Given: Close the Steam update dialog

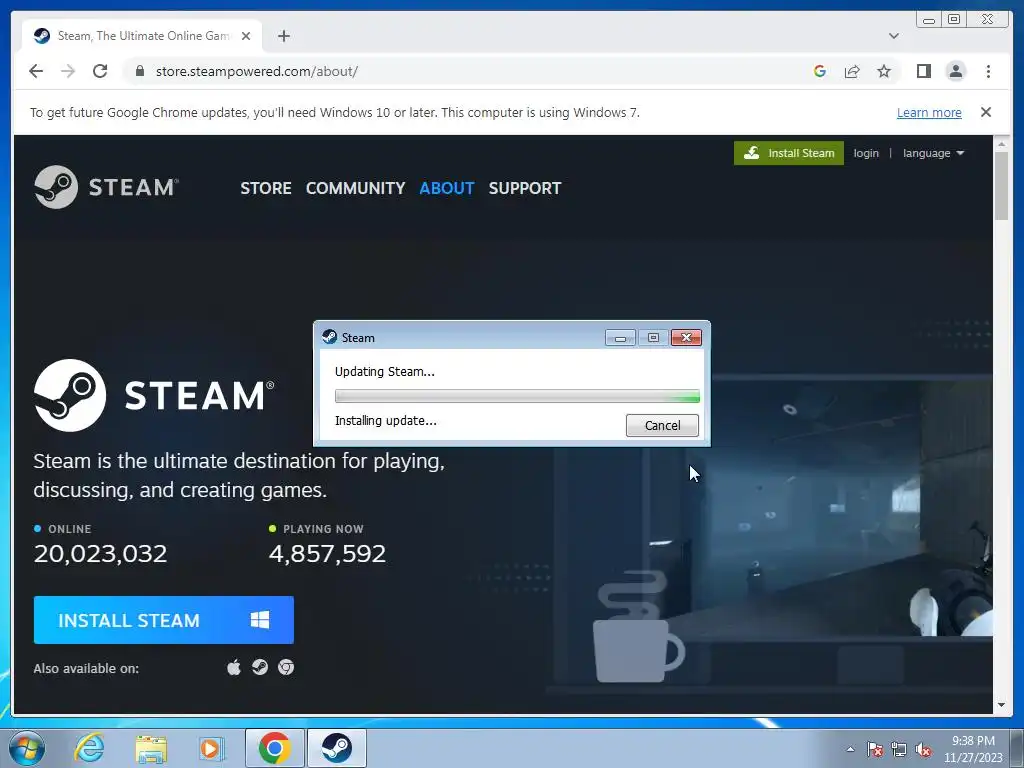Looking at the screenshot, I should 686,338.
